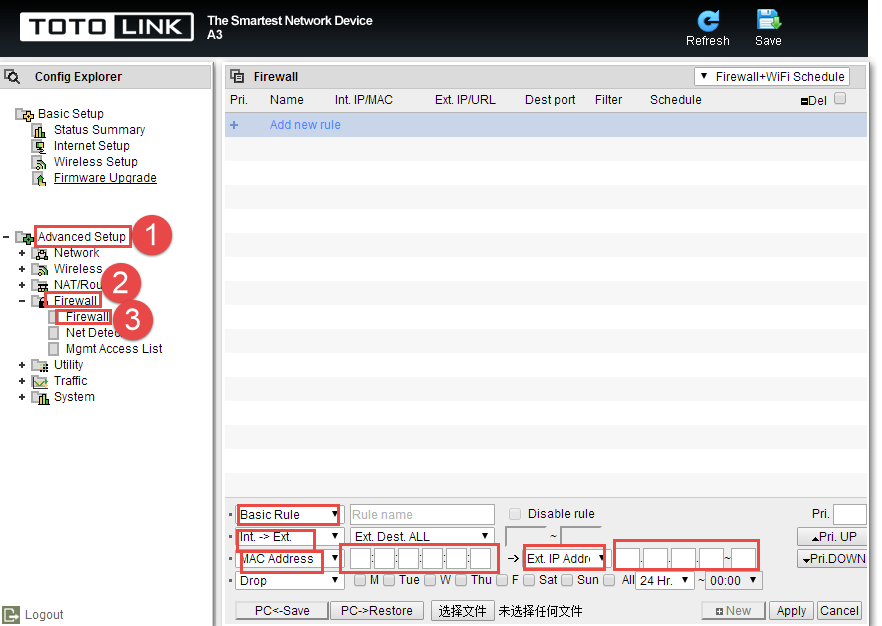Open the Basic Rule type dropdown
The width and height of the screenshot is (882, 626).
point(289,515)
